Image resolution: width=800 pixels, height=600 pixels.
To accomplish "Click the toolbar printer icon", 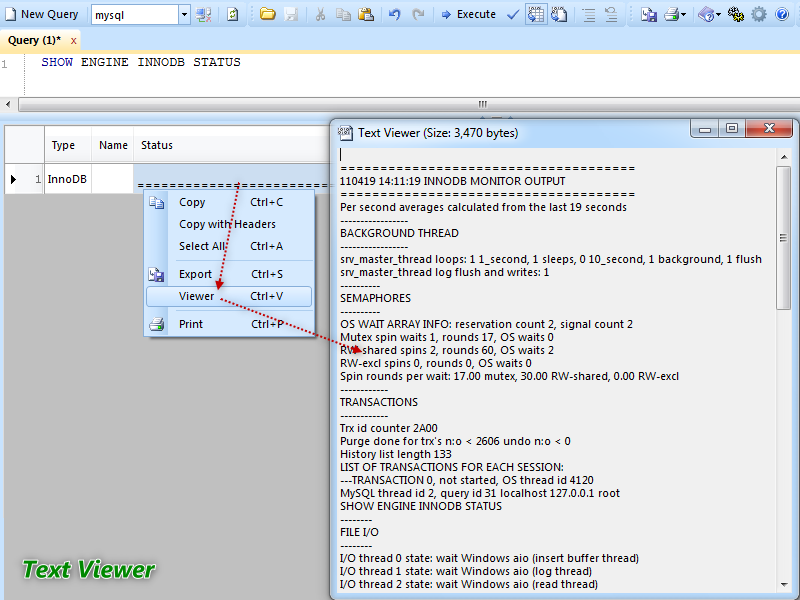I will [671, 14].
